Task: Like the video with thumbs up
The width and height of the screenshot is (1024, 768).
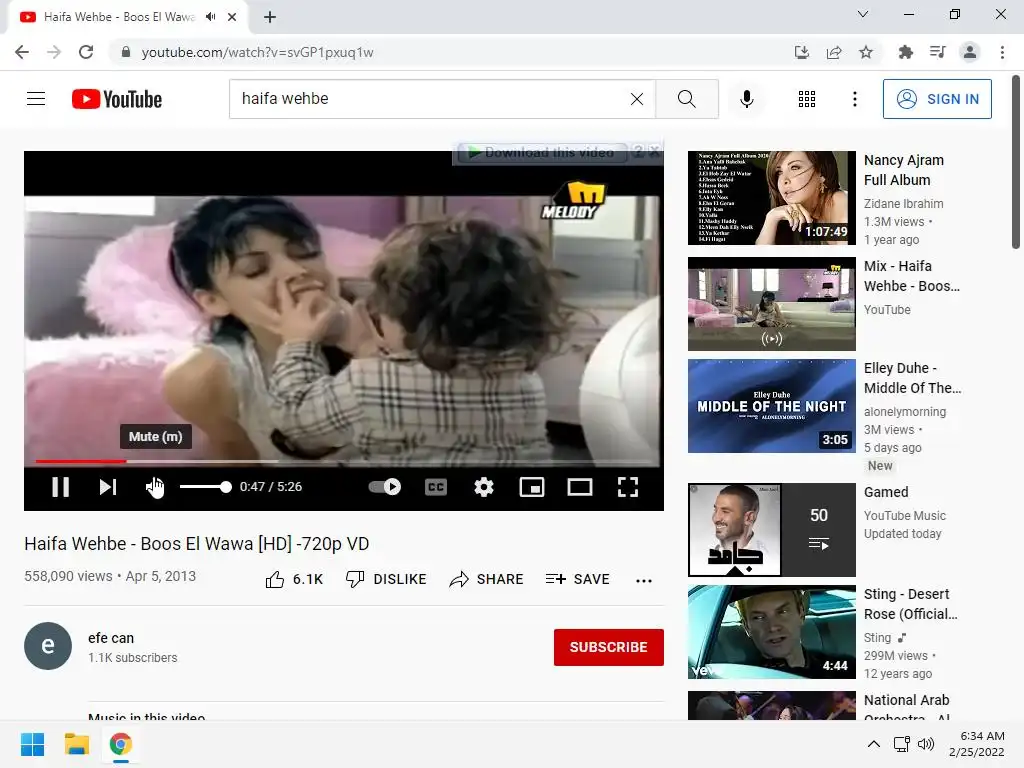Action: point(294,579)
